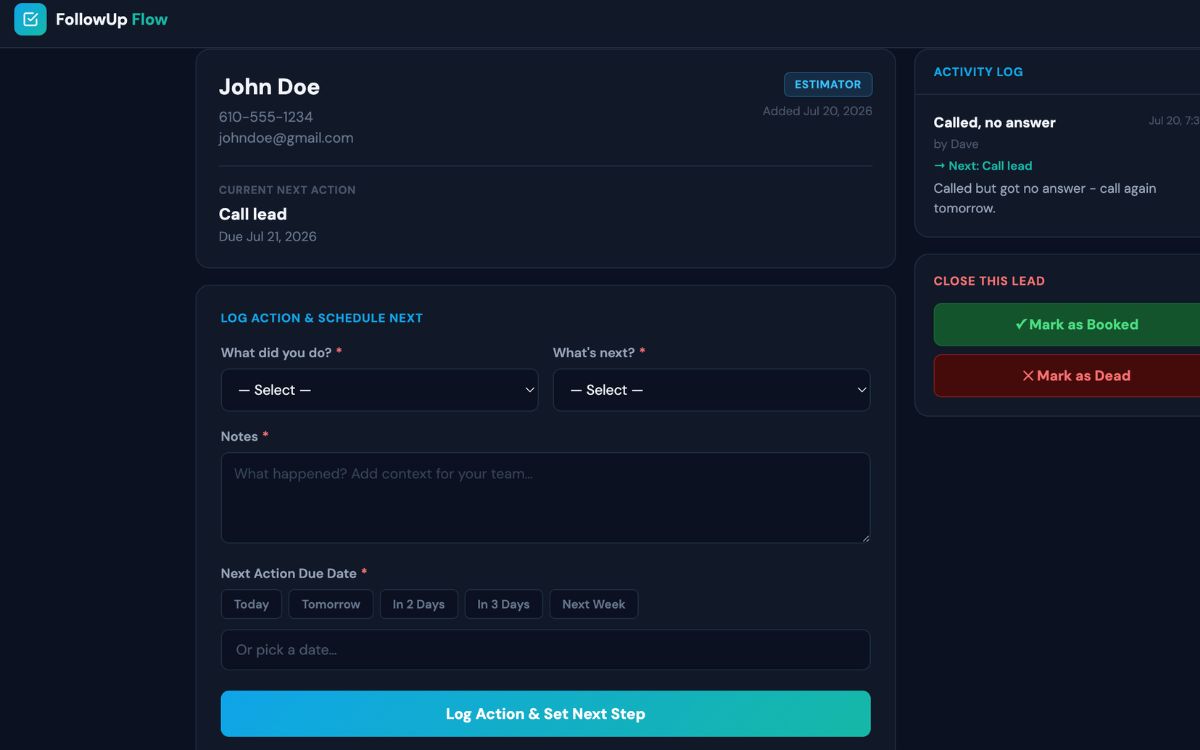Click "Due Jul 21, 2026" text

click(x=268, y=237)
